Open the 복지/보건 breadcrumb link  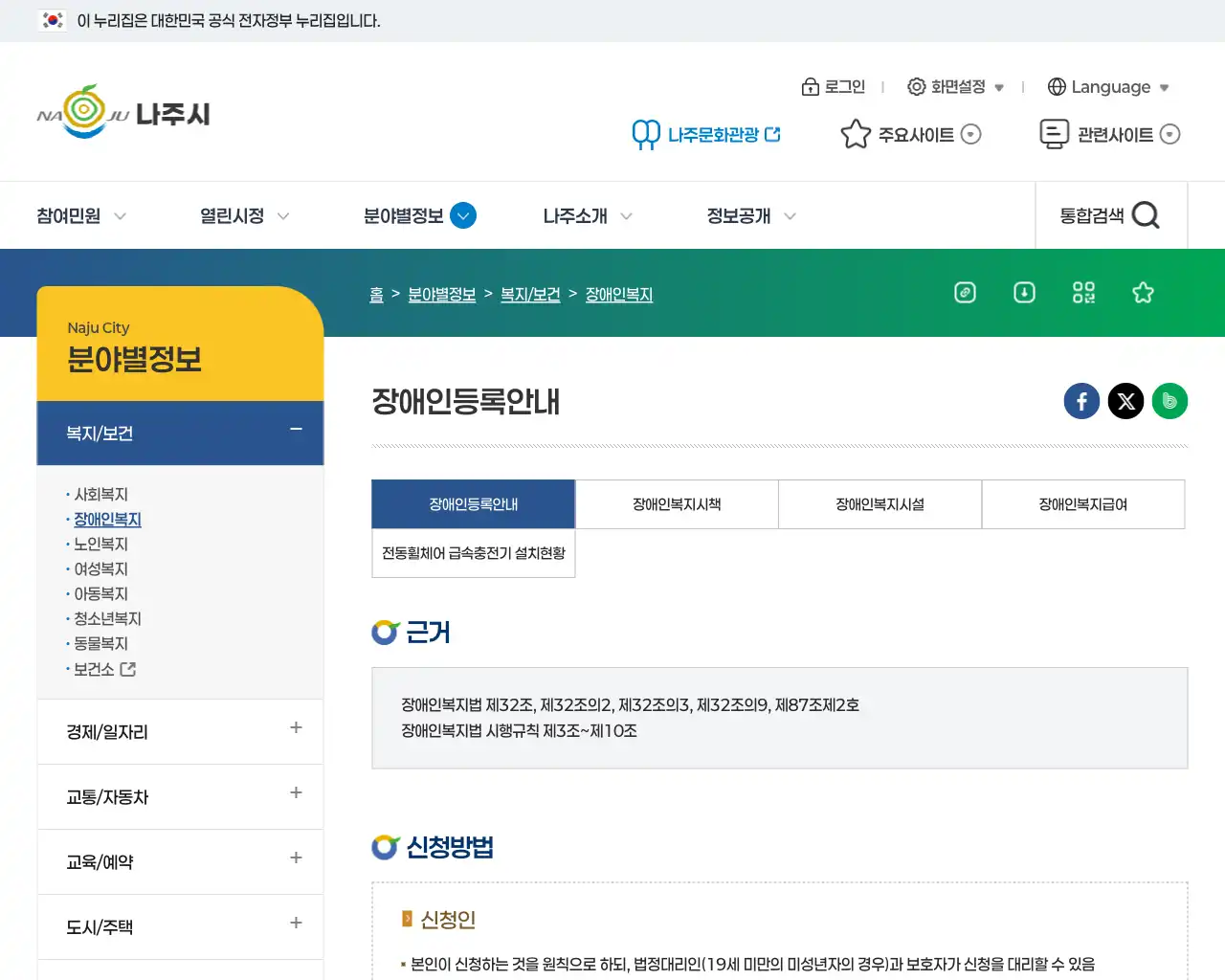click(530, 294)
